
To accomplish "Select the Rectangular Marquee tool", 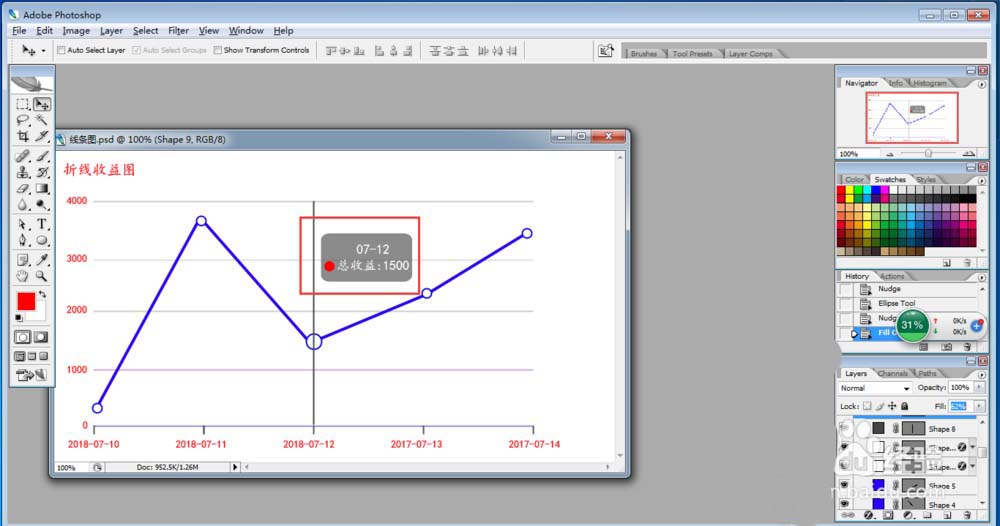I will point(22,104).
